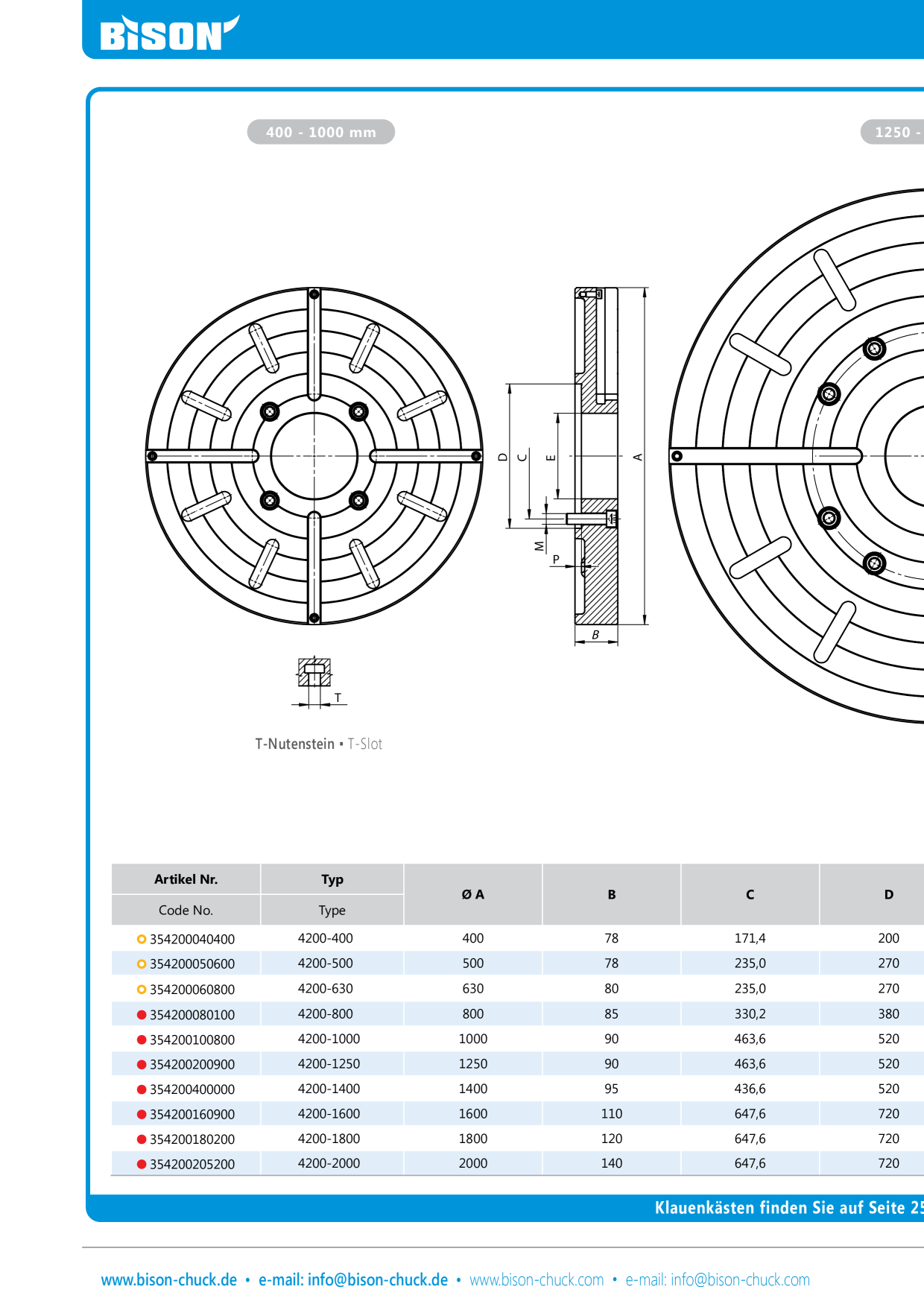Click the B value '110' cell
924x1307 pixels.
pos(612,1113)
